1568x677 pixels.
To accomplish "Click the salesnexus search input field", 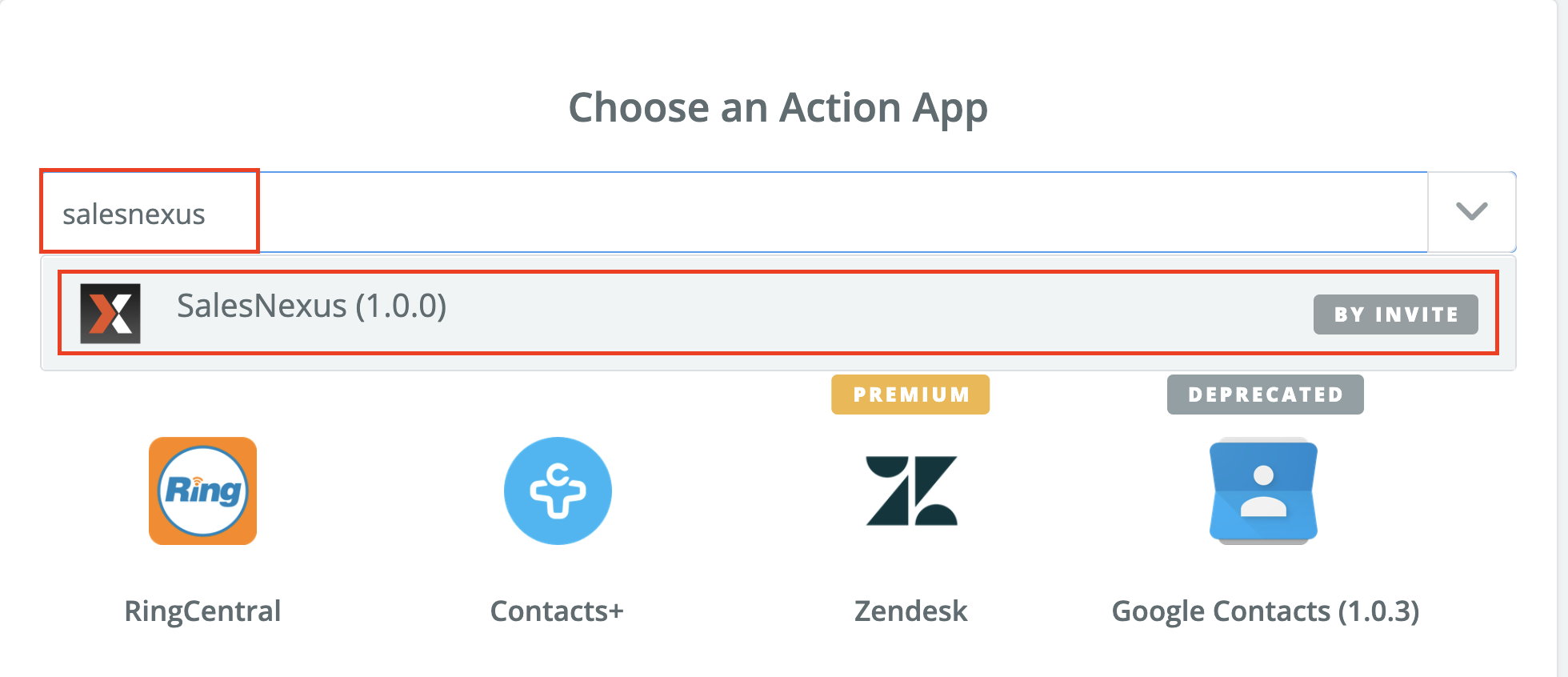I will [734, 213].
